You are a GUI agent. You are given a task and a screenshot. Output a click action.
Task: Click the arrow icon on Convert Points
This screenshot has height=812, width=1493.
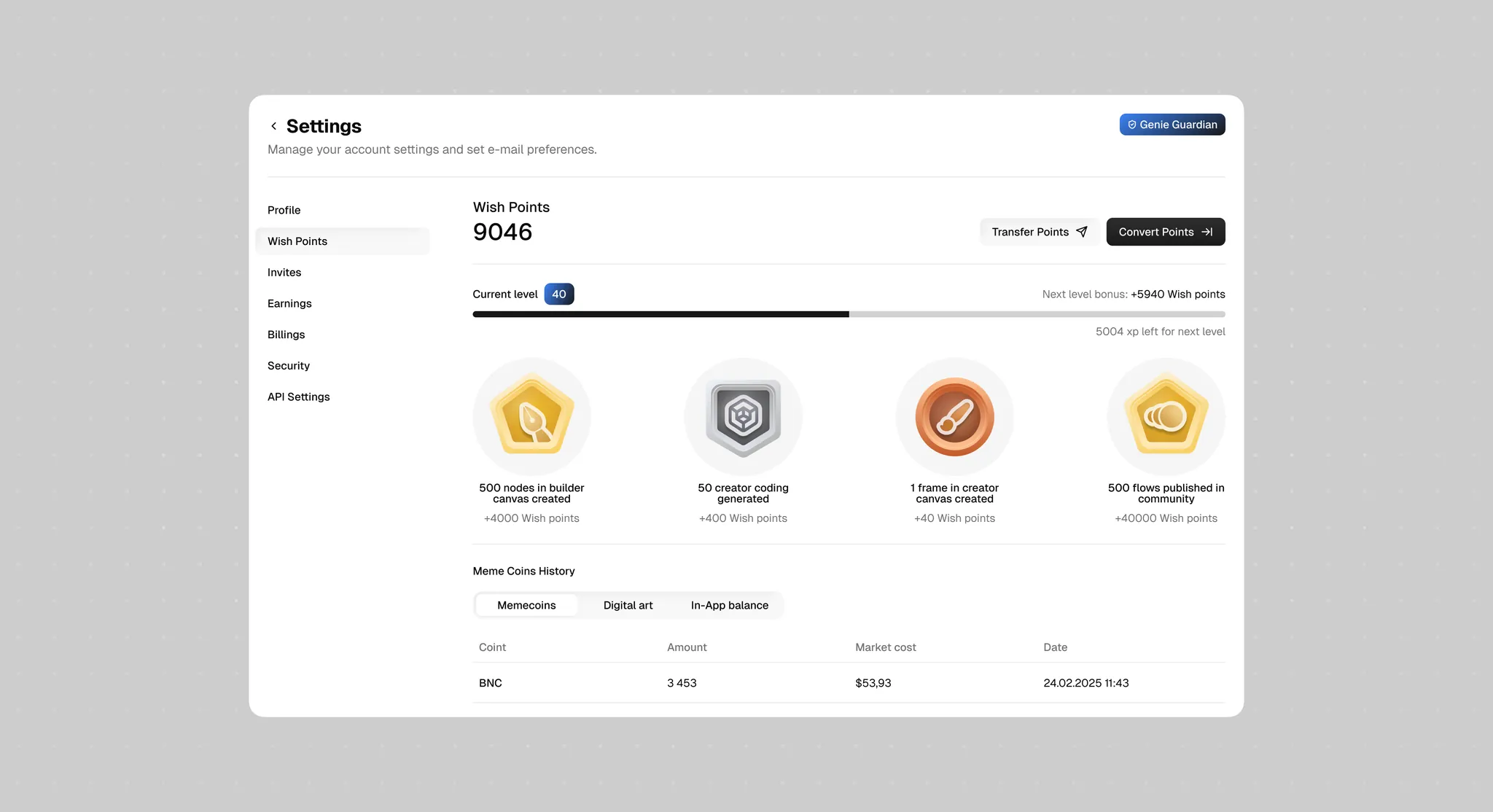(x=1207, y=232)
